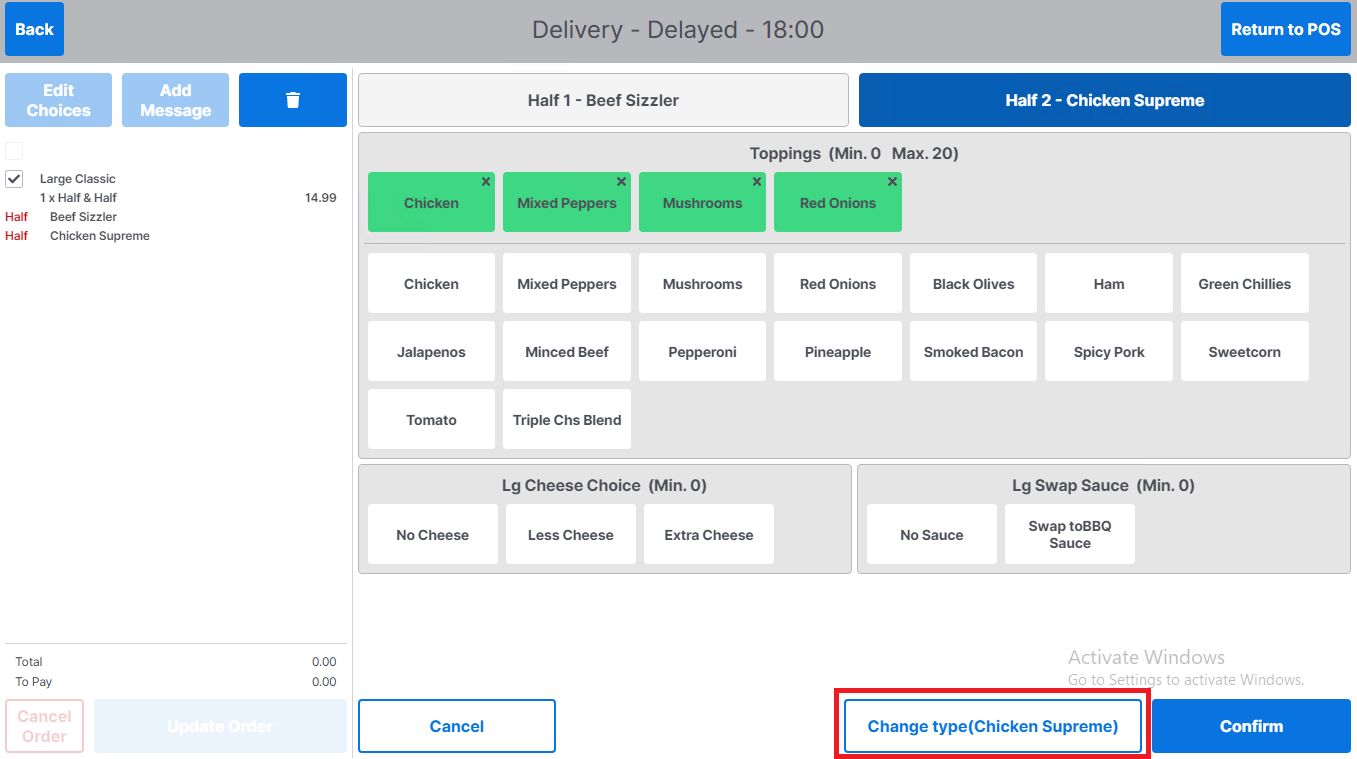Choose Extra Cheese option
This screenshot has width=1357, height=759.
[708, 535]
